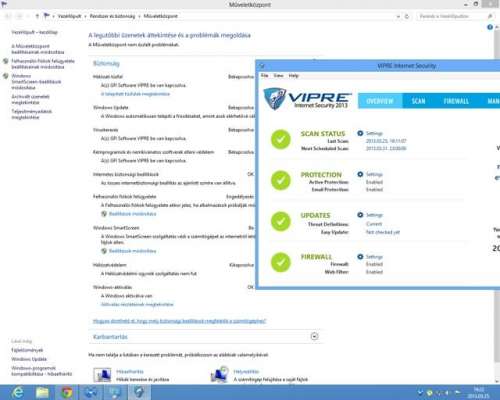Open the Scan Status settings gear icon
The height and width of the screenshot is (400, 500).
(x=360, y=133)
